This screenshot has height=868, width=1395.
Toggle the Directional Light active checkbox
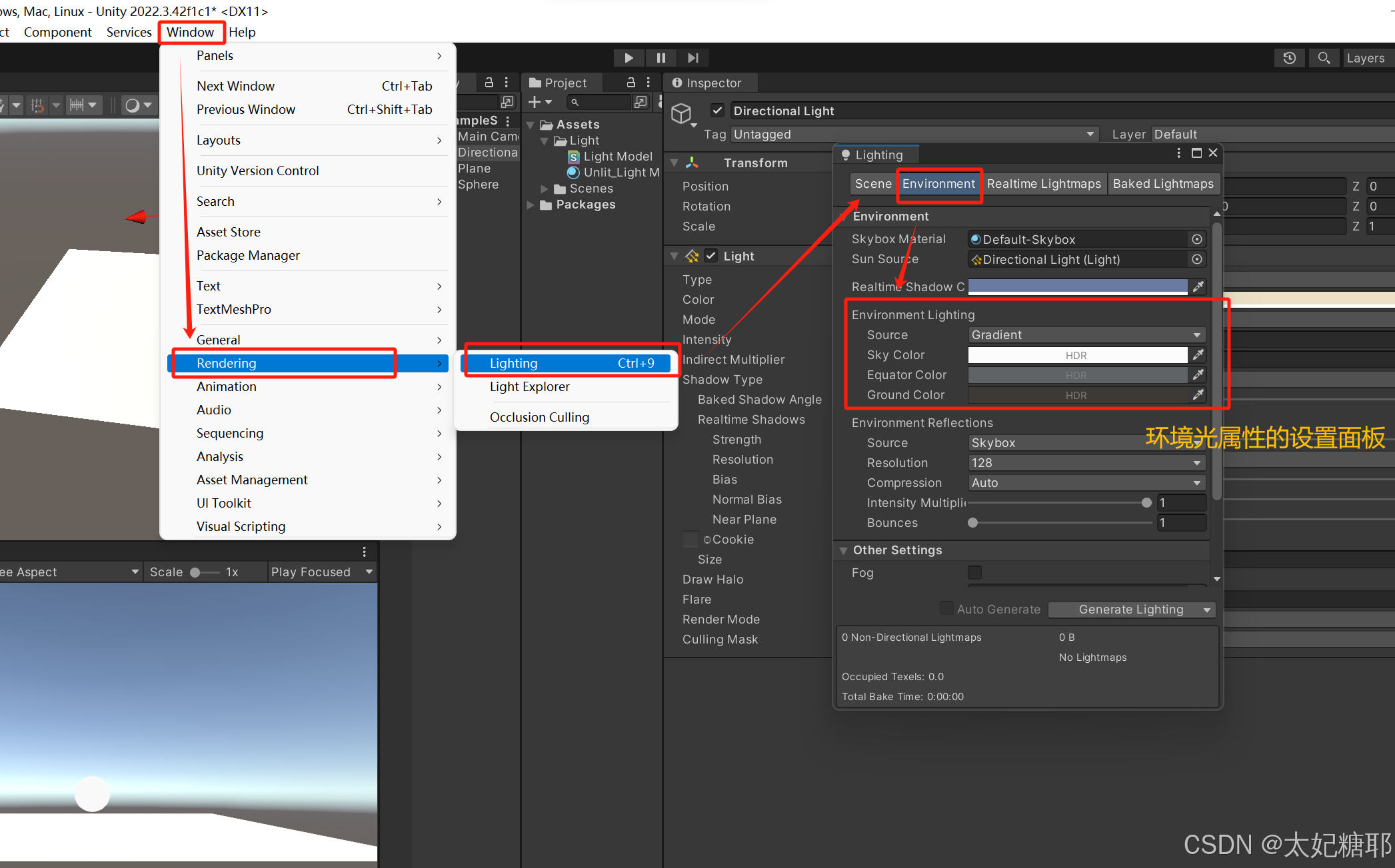pyautogui.click(x=718, y=111)
